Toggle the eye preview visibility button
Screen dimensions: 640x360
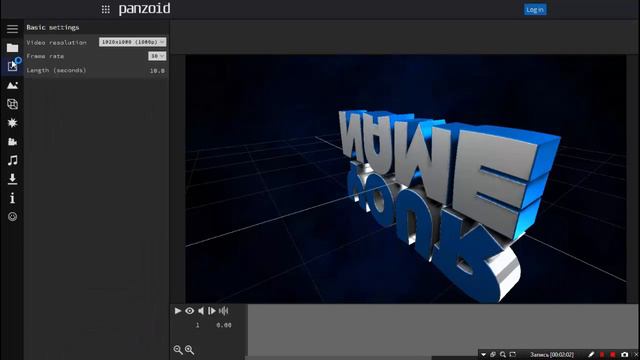click(x=189, y=311)
